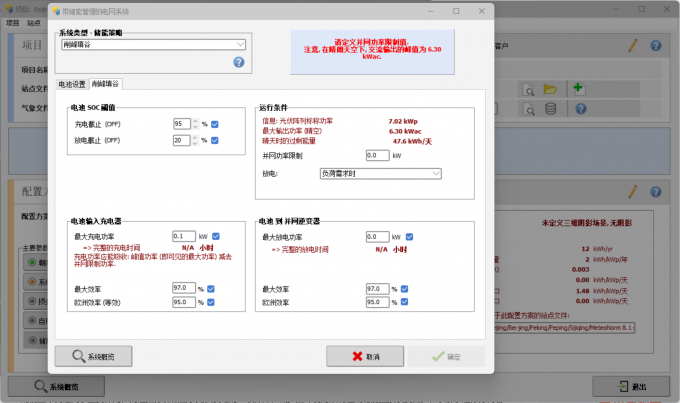Click 确定 confirm button
Viewport: 680px width, 403px height.
coord(446,357)
